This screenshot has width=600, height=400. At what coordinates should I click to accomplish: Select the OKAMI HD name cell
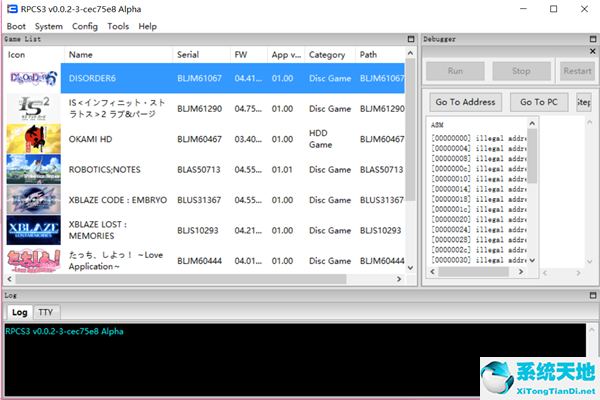pyautogui.click(x=90, y=139)
